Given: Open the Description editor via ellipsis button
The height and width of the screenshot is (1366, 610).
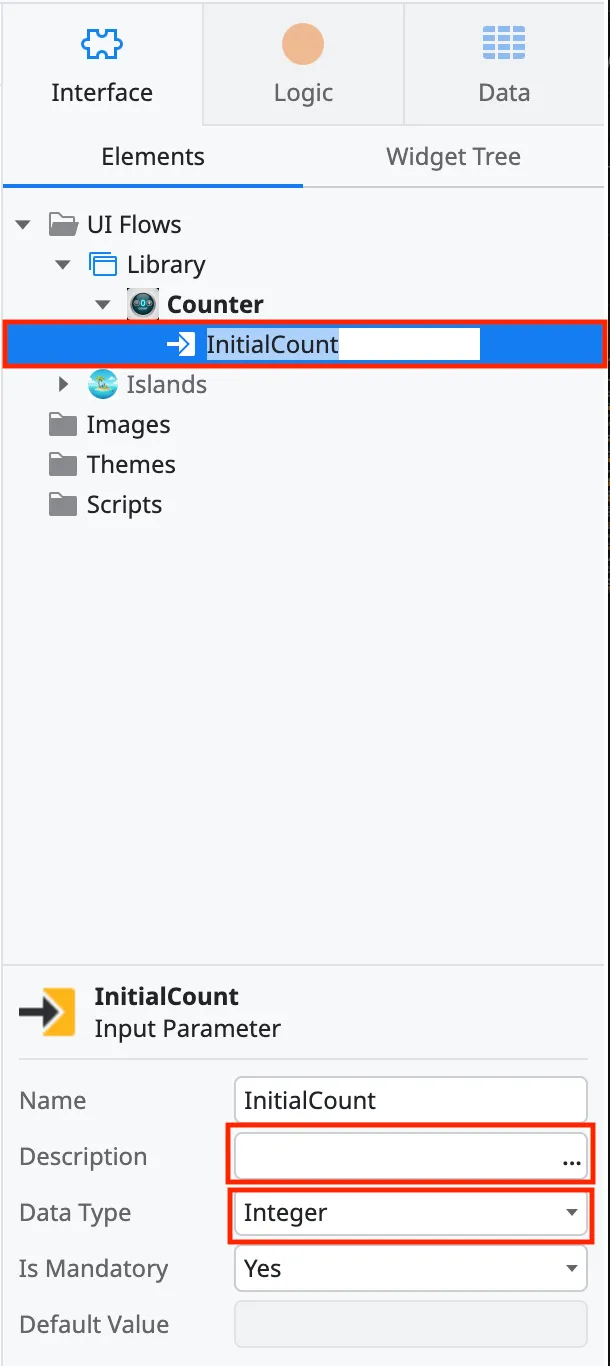Looking at the screenshot, I should pyautogui.click(x=571, y=1162).
